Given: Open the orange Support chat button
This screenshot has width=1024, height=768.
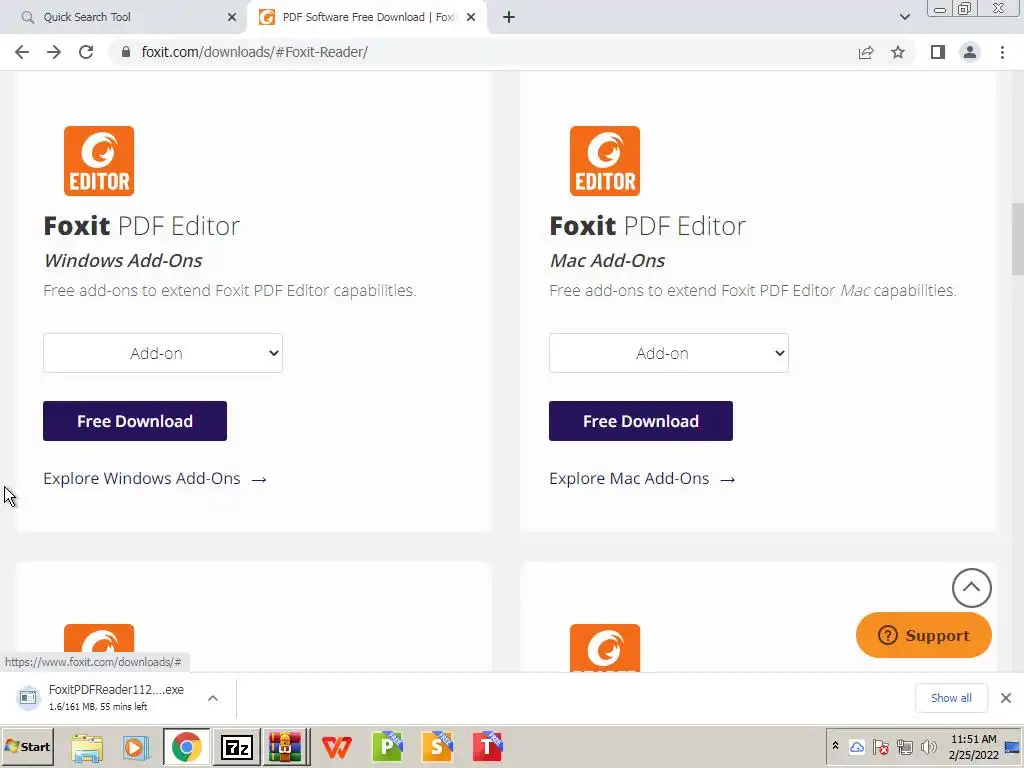Looking at the screenshot, I should point(923,635).
